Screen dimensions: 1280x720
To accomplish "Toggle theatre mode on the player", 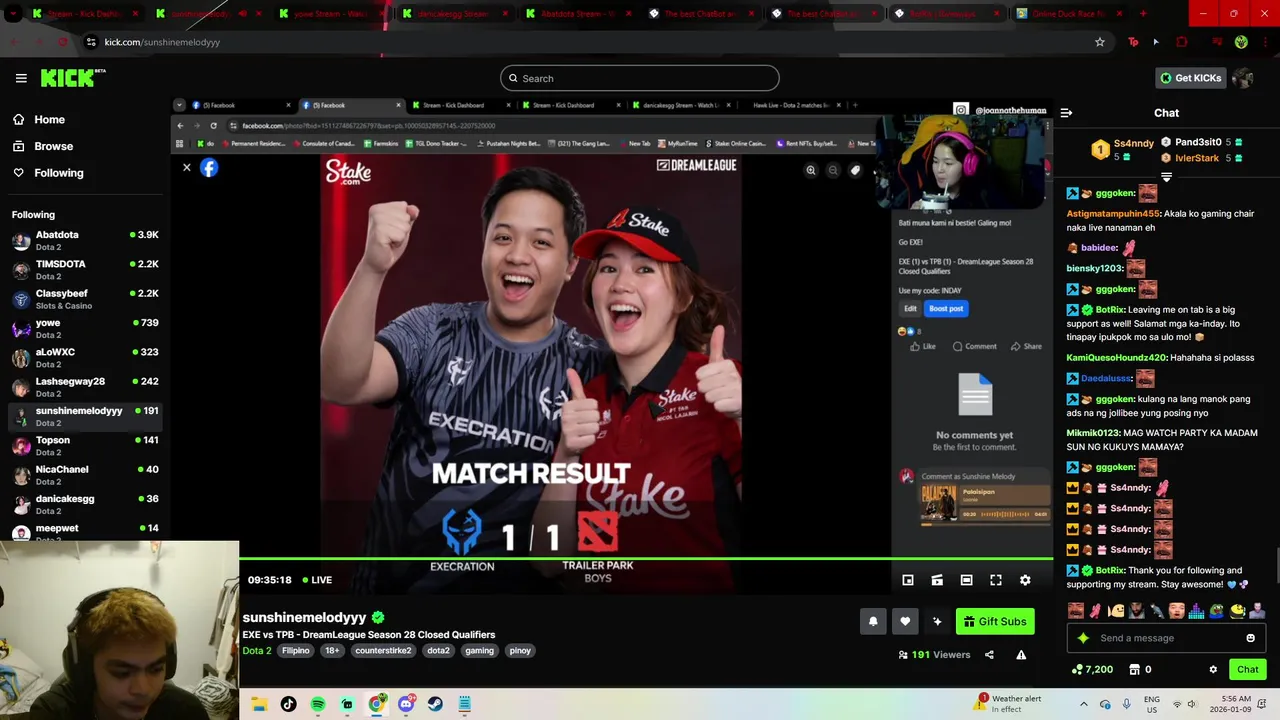I will coord(966,580).
